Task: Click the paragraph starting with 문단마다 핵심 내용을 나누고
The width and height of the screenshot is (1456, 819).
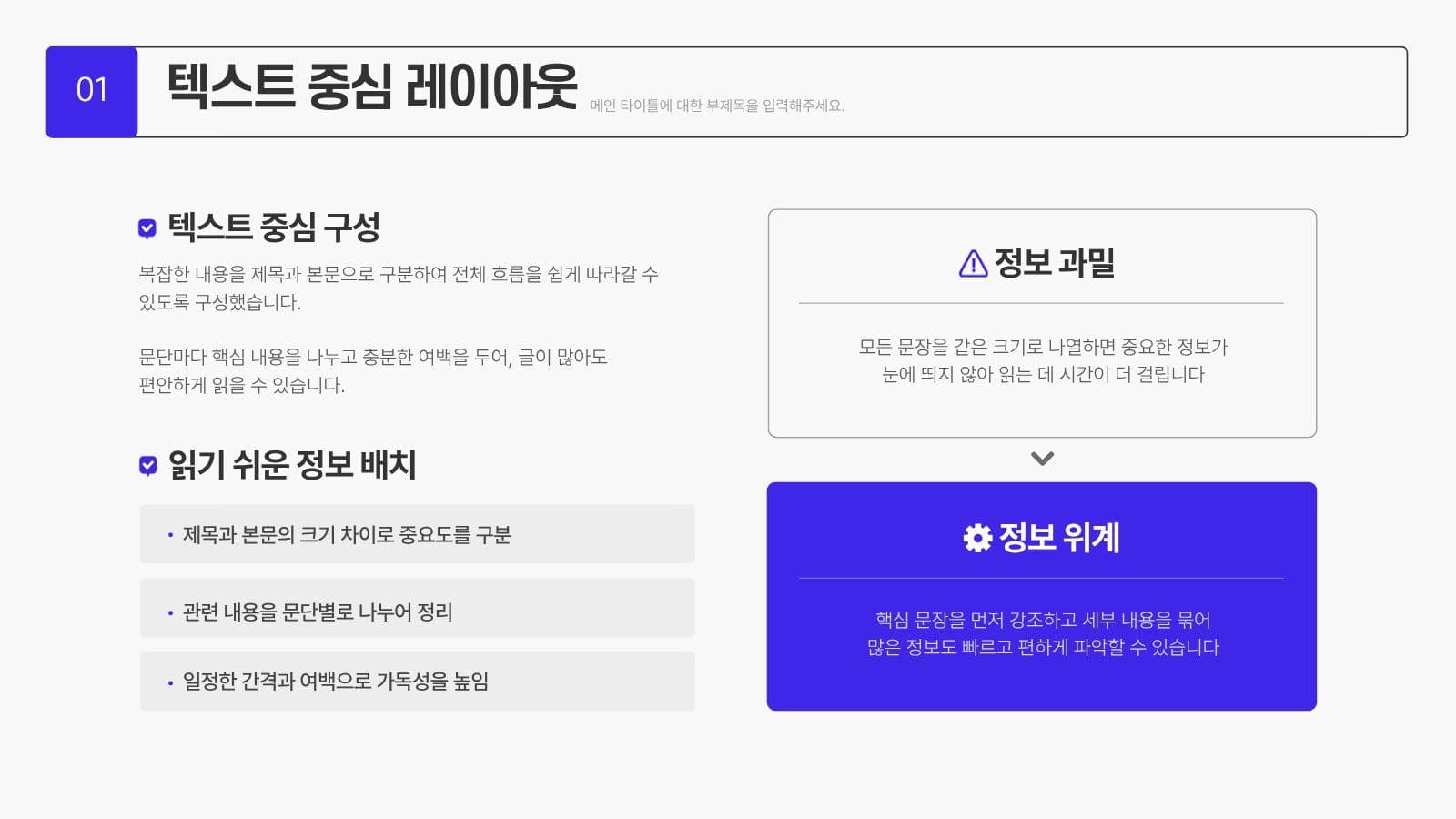Action: click(373, 370)
